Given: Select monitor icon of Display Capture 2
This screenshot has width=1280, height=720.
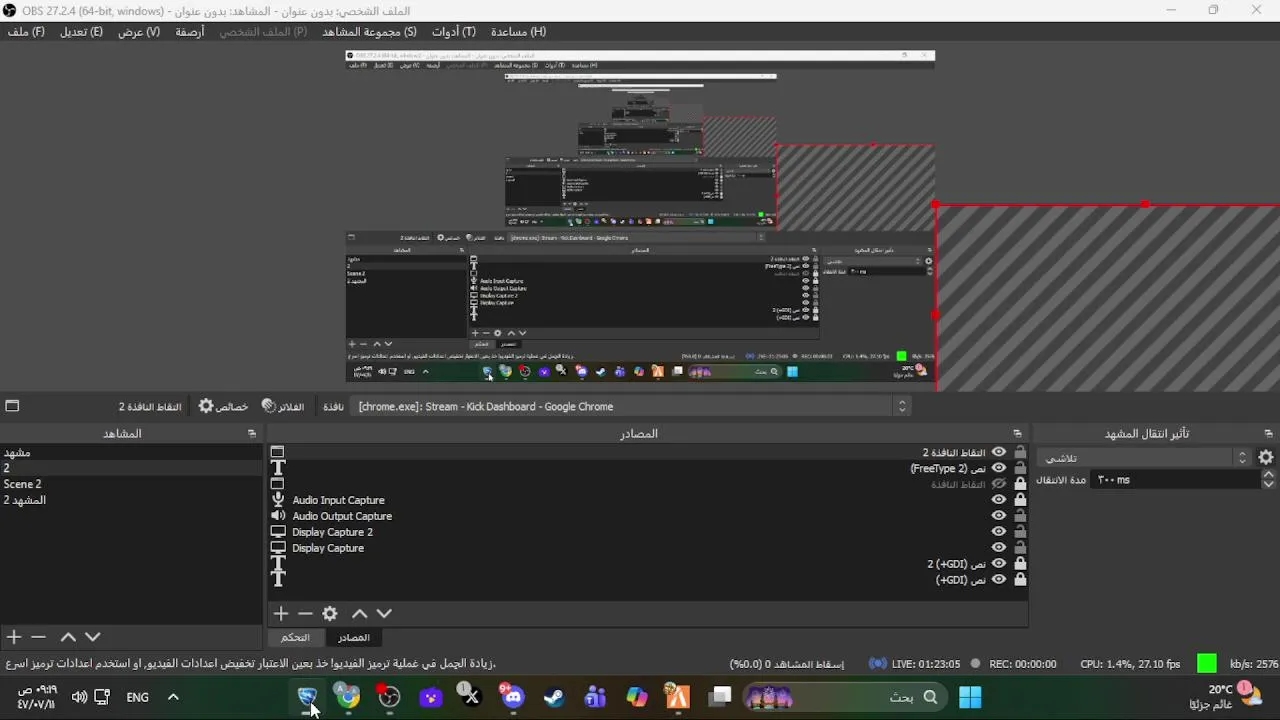Looking at the screenshot, I should [278, 532].
